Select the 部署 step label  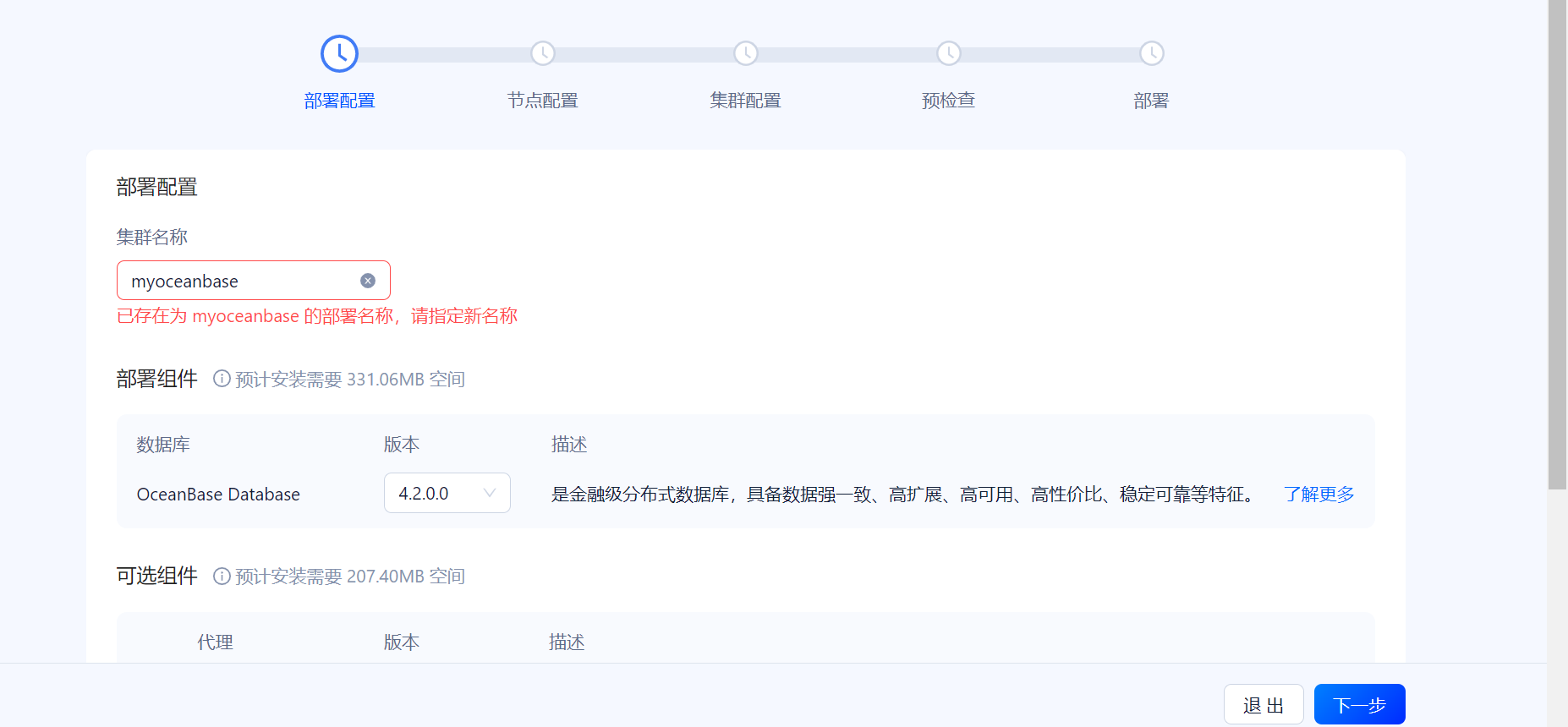click(1152, 101)
